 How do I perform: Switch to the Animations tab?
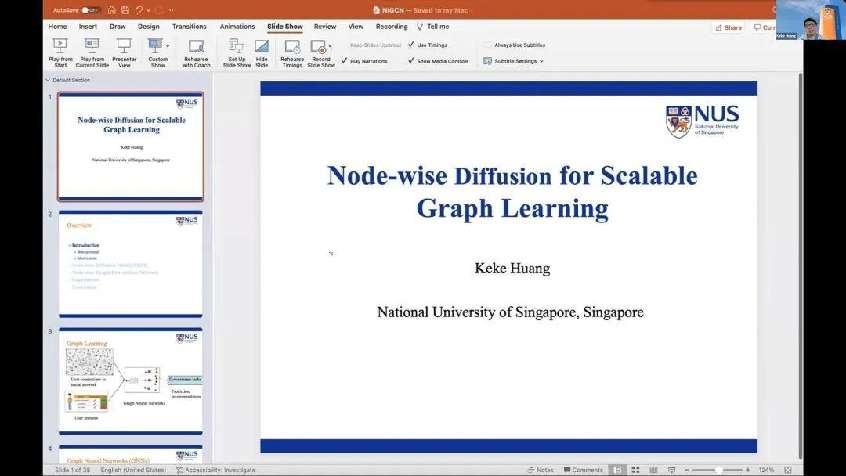(x=237, y=26)
